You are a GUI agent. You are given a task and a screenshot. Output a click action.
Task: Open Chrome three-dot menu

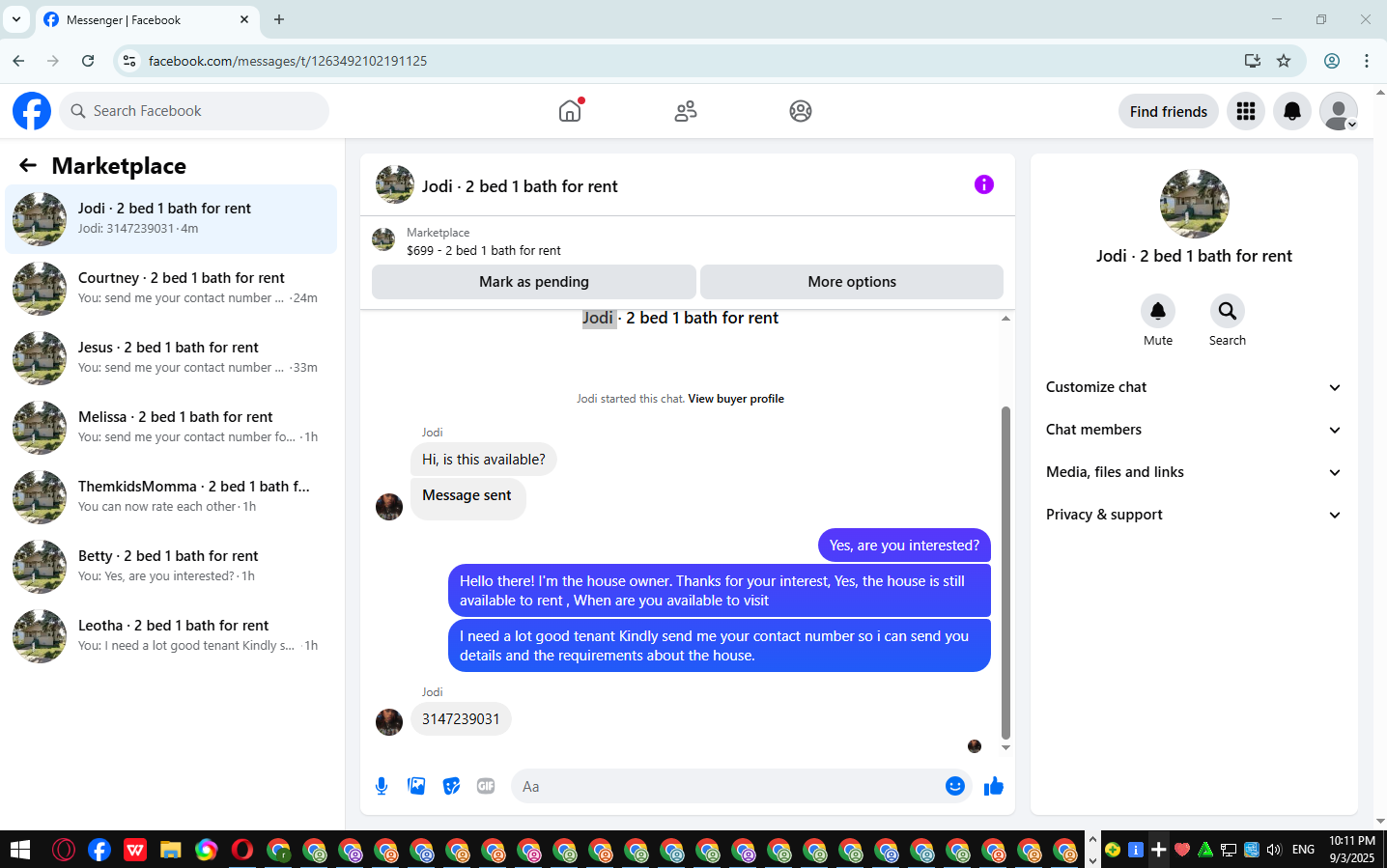[1367, 61]
